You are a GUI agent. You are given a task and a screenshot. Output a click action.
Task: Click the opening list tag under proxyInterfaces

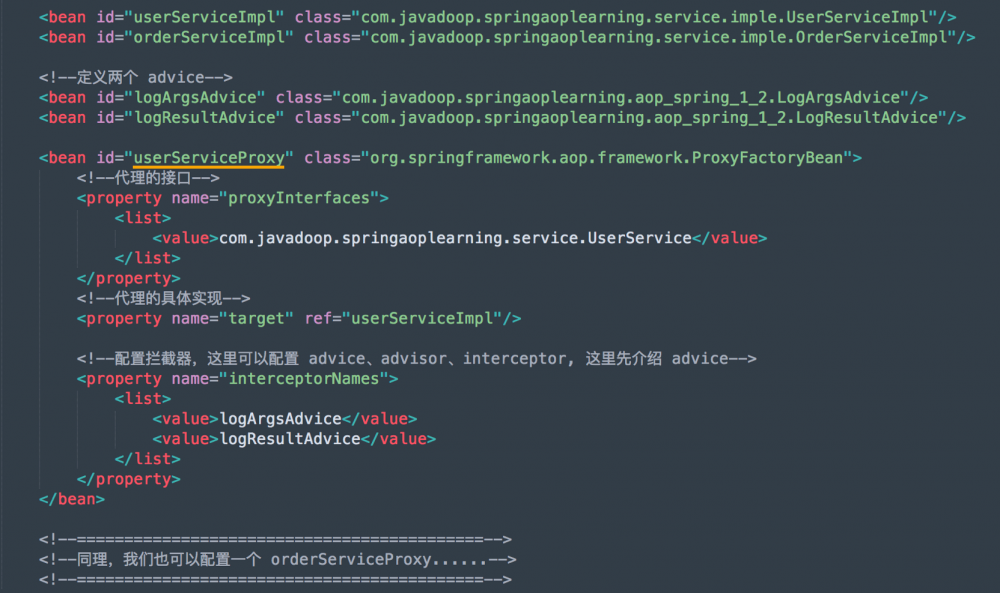coord(143,218)
